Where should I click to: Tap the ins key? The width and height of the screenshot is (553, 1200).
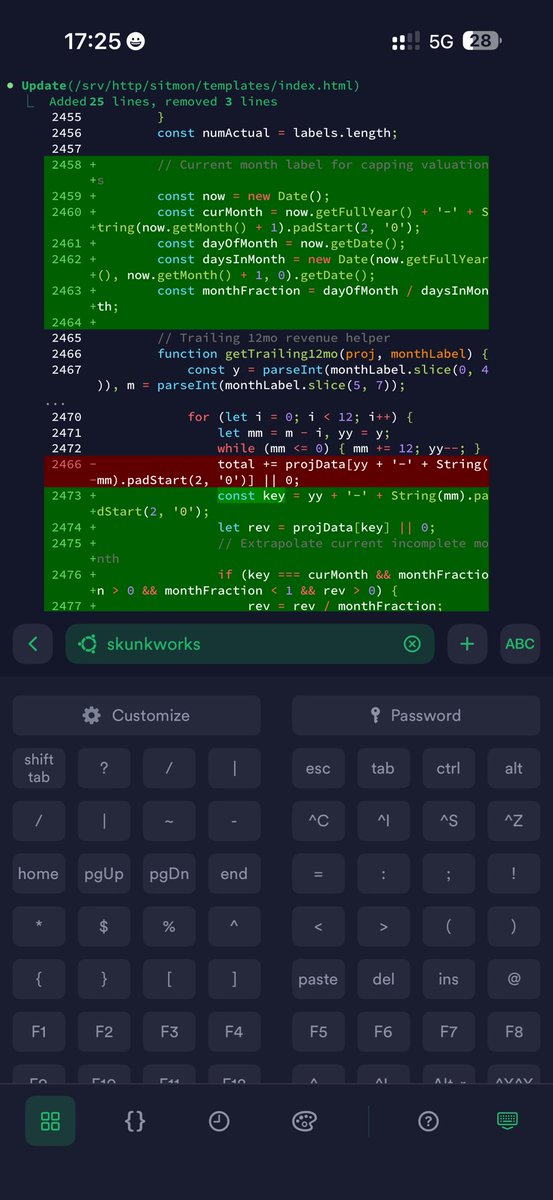pyautogui.click(x=448, y=980)
